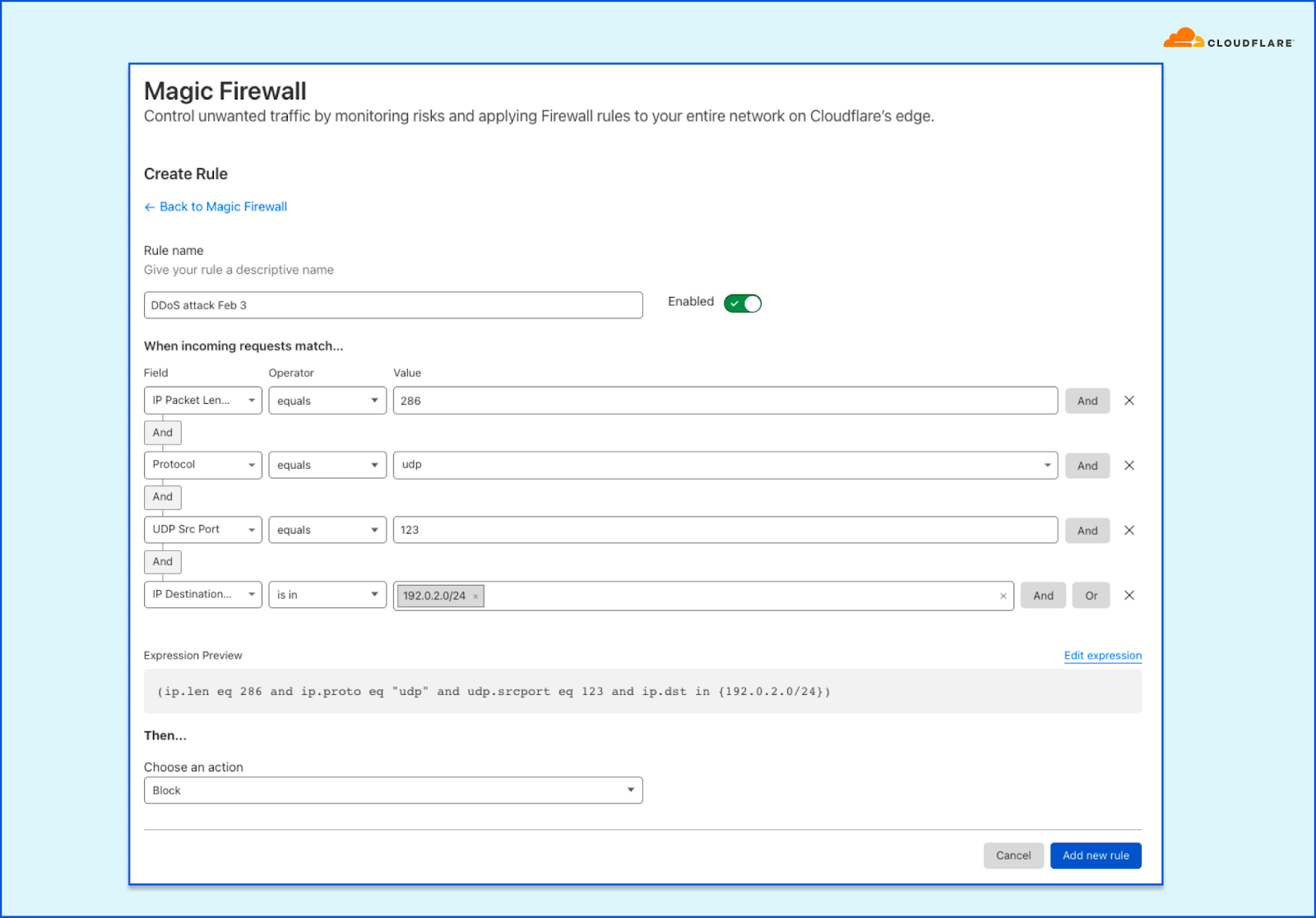Remove the IP Packet Length condition row
Image resolution: width=1316 pixels, height=918 pixels.
point(1129,401)
